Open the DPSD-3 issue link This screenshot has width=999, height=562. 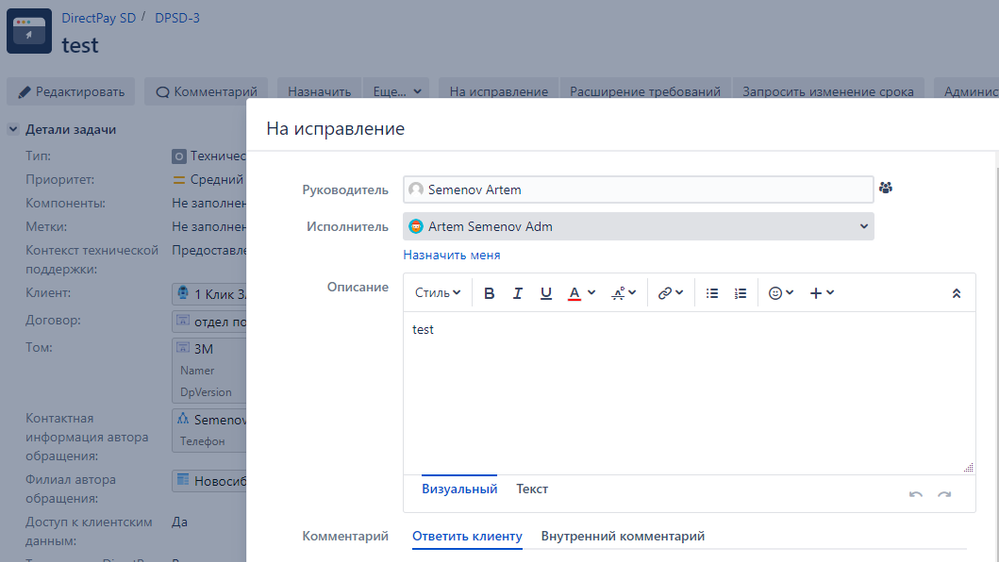point(177,18)
